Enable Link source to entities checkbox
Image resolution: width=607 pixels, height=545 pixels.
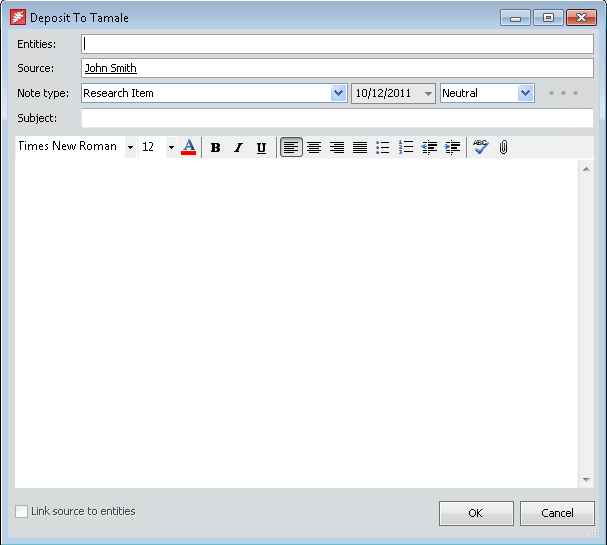[x=21, y=511]
